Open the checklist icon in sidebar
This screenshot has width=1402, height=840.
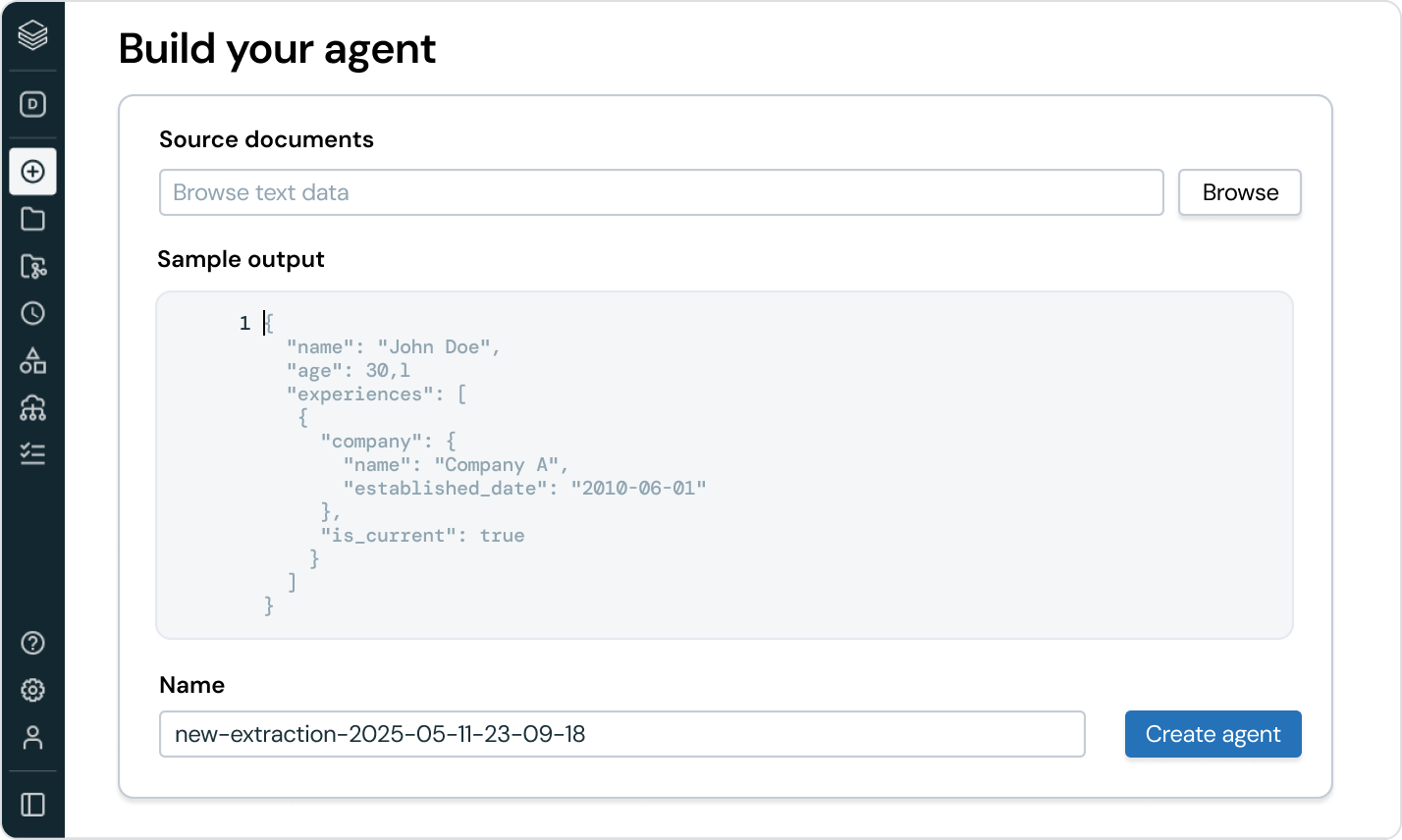pos(32,453)
